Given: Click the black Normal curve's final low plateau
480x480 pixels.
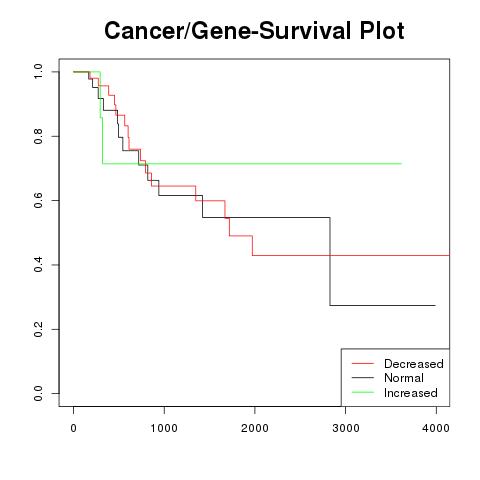Looking at the screenshot, I should [x=383, y=305].
